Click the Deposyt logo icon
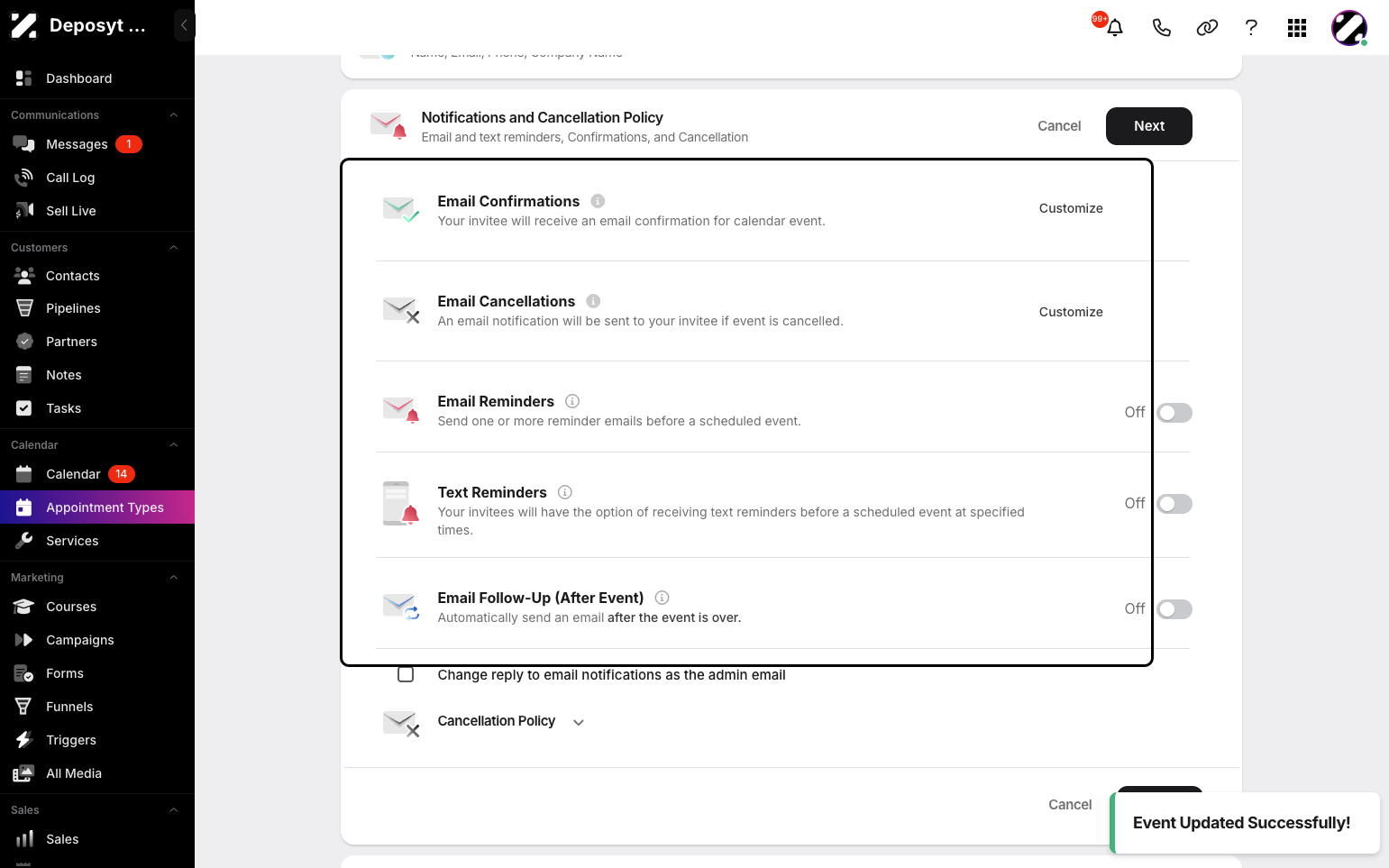Image resolution: width=1389 pixels, height=868 pixels. [x=24, y=25]
